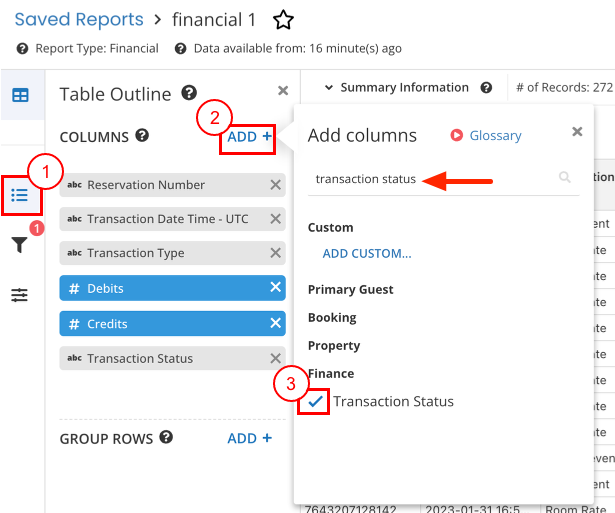
Task: Open the filter funnel icon
Action: point(20,245)
